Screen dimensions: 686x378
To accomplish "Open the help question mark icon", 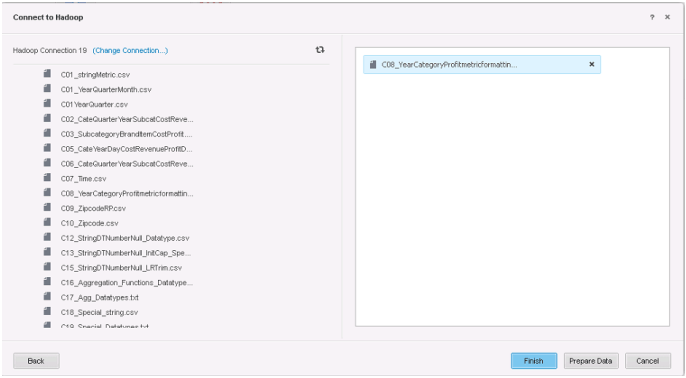I will pyautogui.click(x=652, y=17).
